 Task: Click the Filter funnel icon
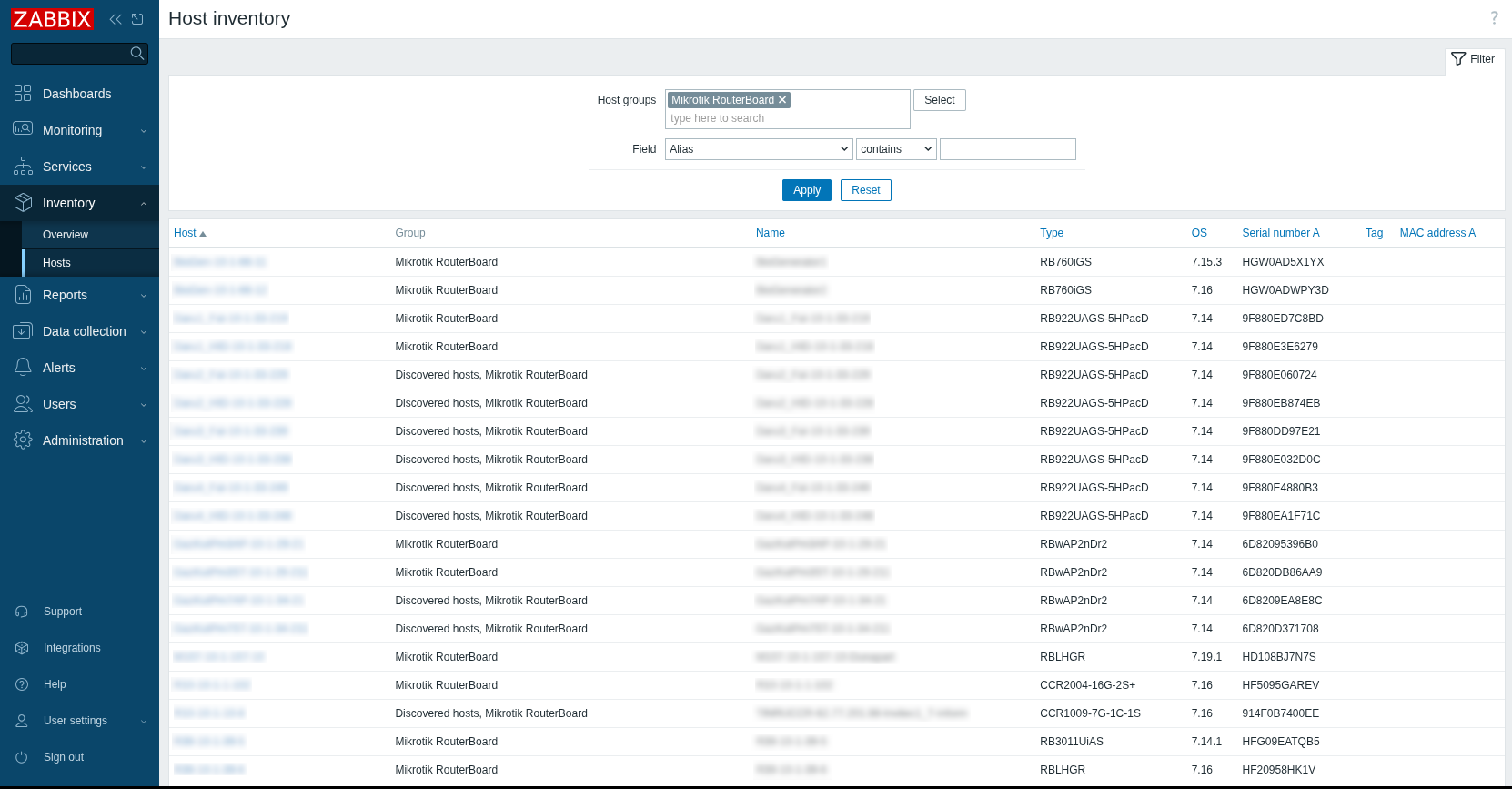coord(1458,59)
